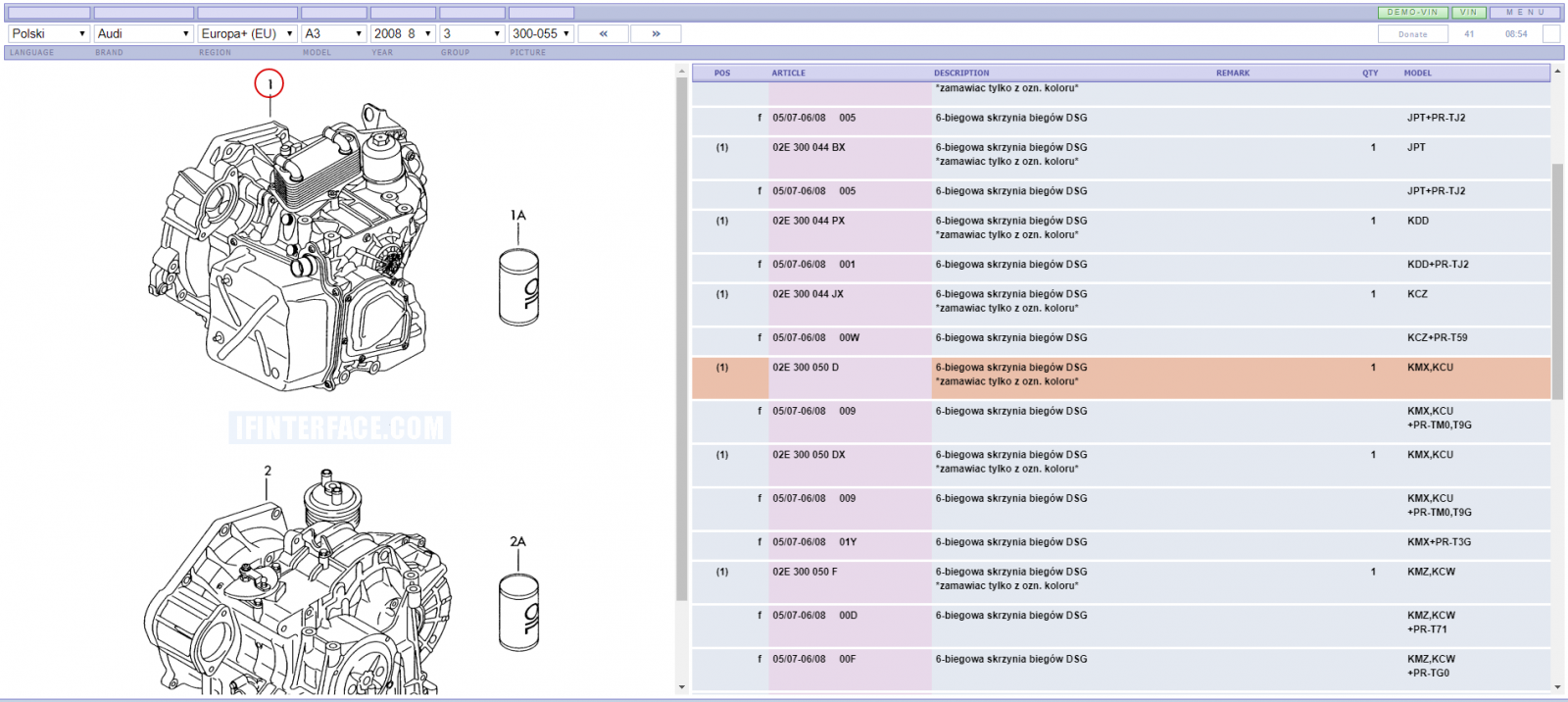This screenshot has width=1568, height=702.
Task: Open the Brand dropdown showing Audi
Action: [143, 33]
